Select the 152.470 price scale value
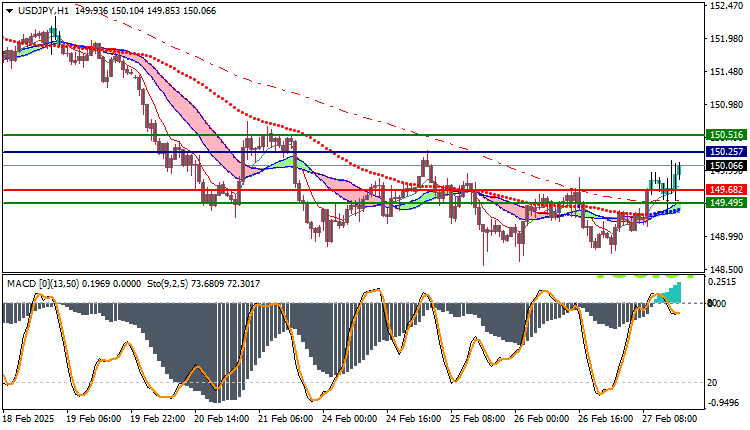The height and width of the screenshot is (430, 750). 727,6
